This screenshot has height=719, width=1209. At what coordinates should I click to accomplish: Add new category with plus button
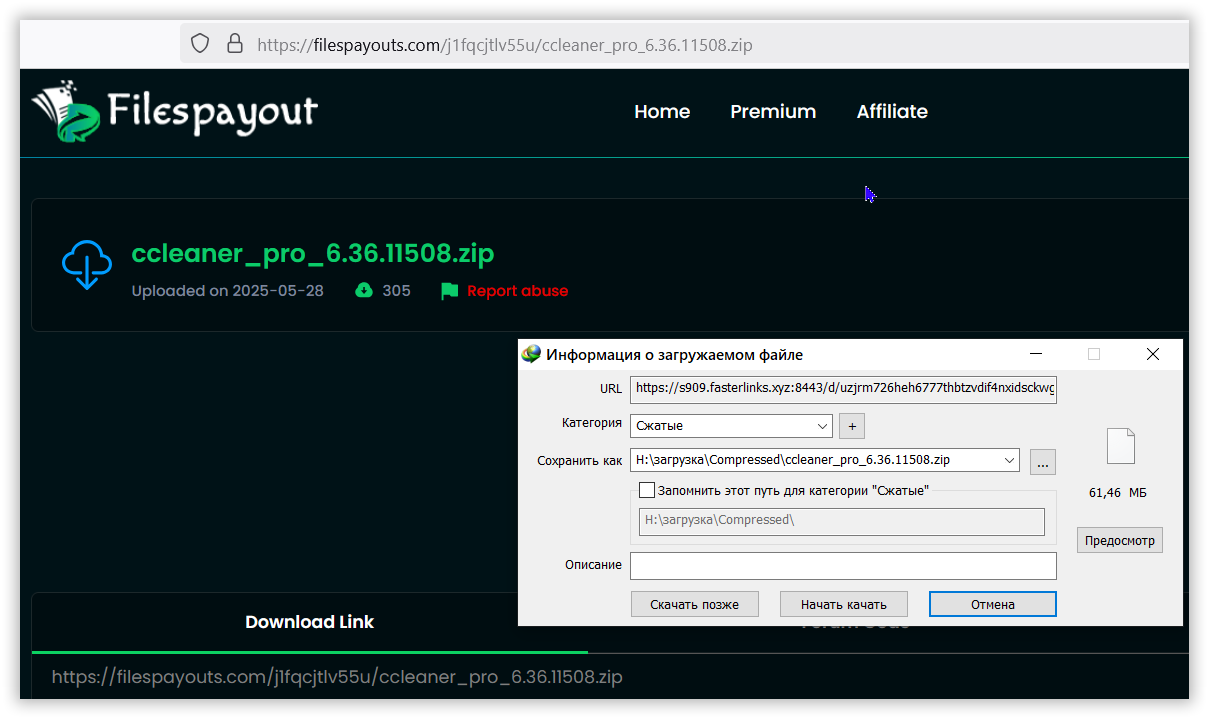coord(852,426)
